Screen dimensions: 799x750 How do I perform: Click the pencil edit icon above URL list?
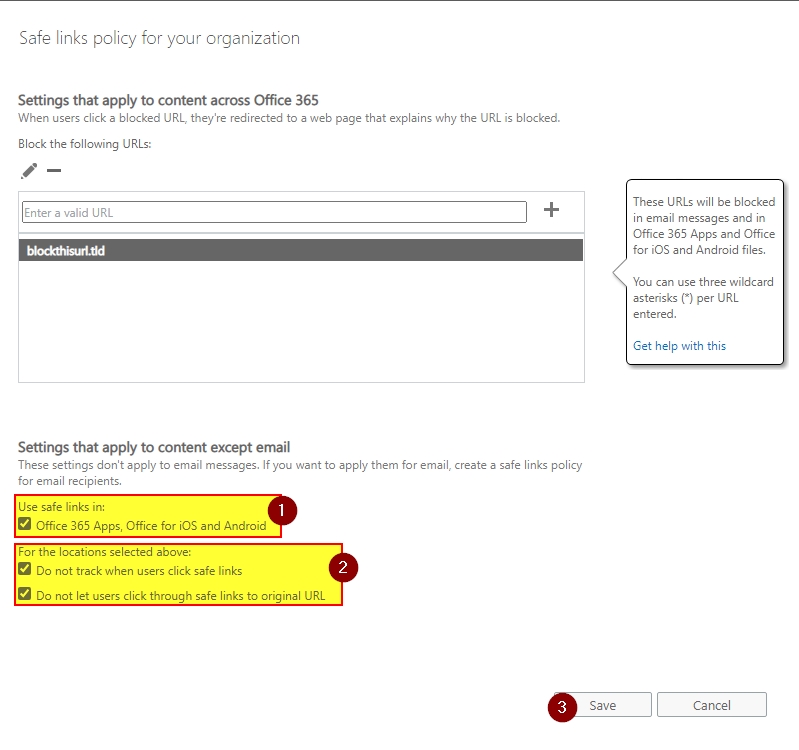point(28,171)
